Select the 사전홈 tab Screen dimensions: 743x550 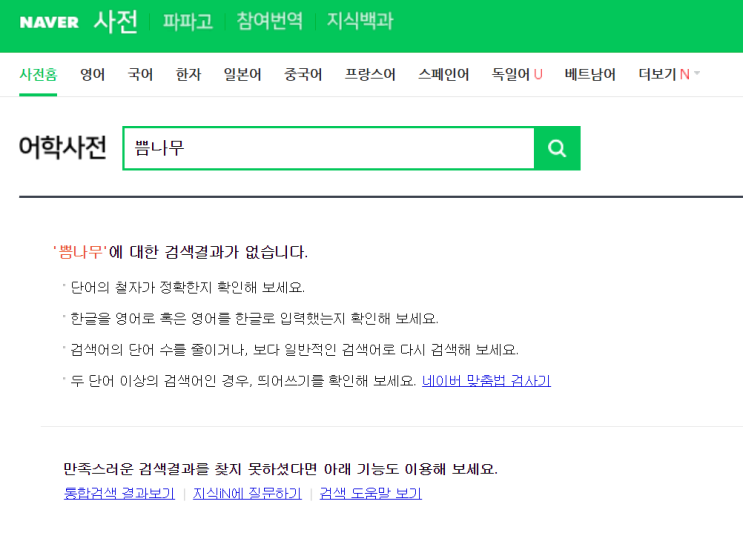pyautogui.click(x=38, y=74)
